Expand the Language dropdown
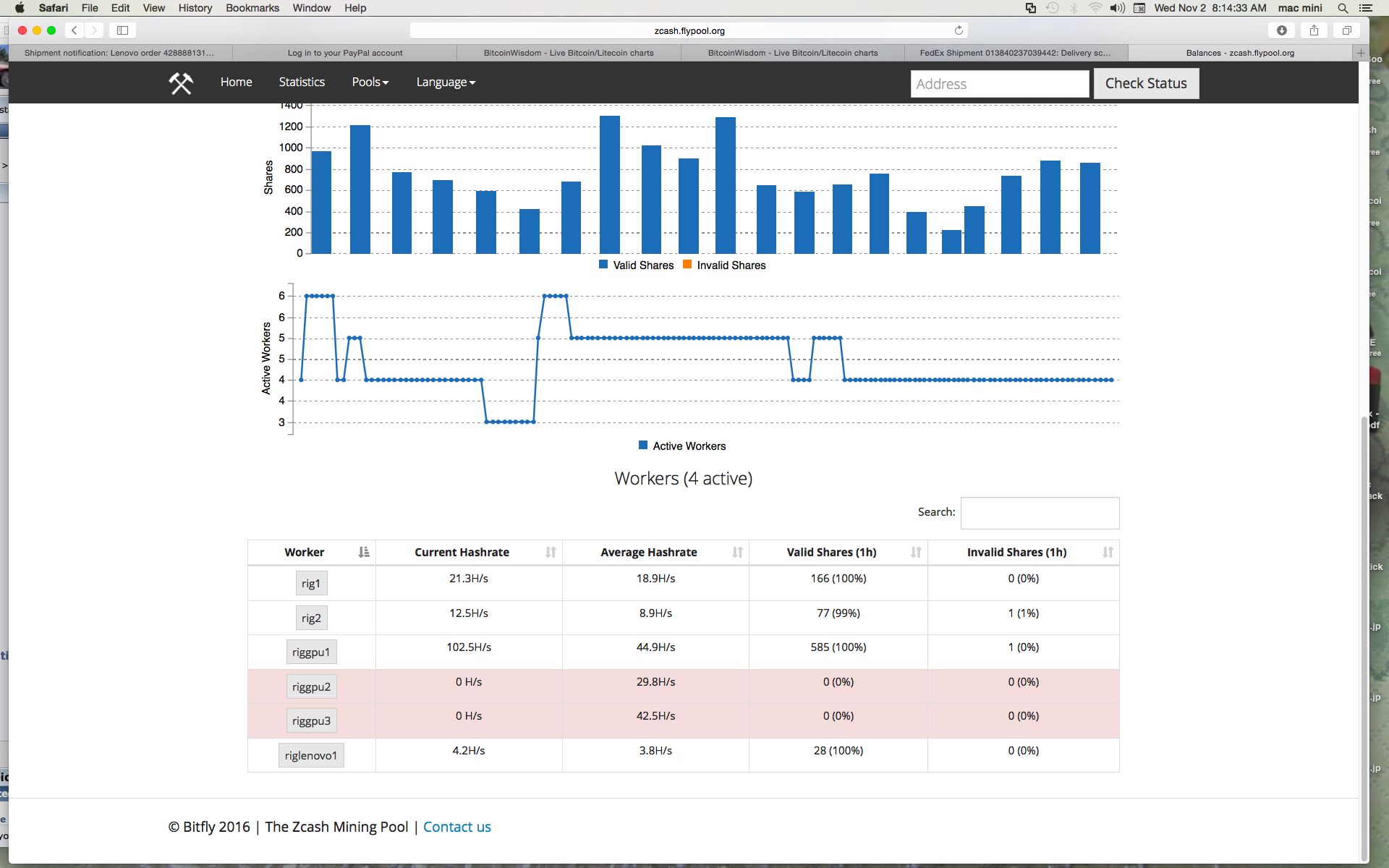 (x=446, y=82)
